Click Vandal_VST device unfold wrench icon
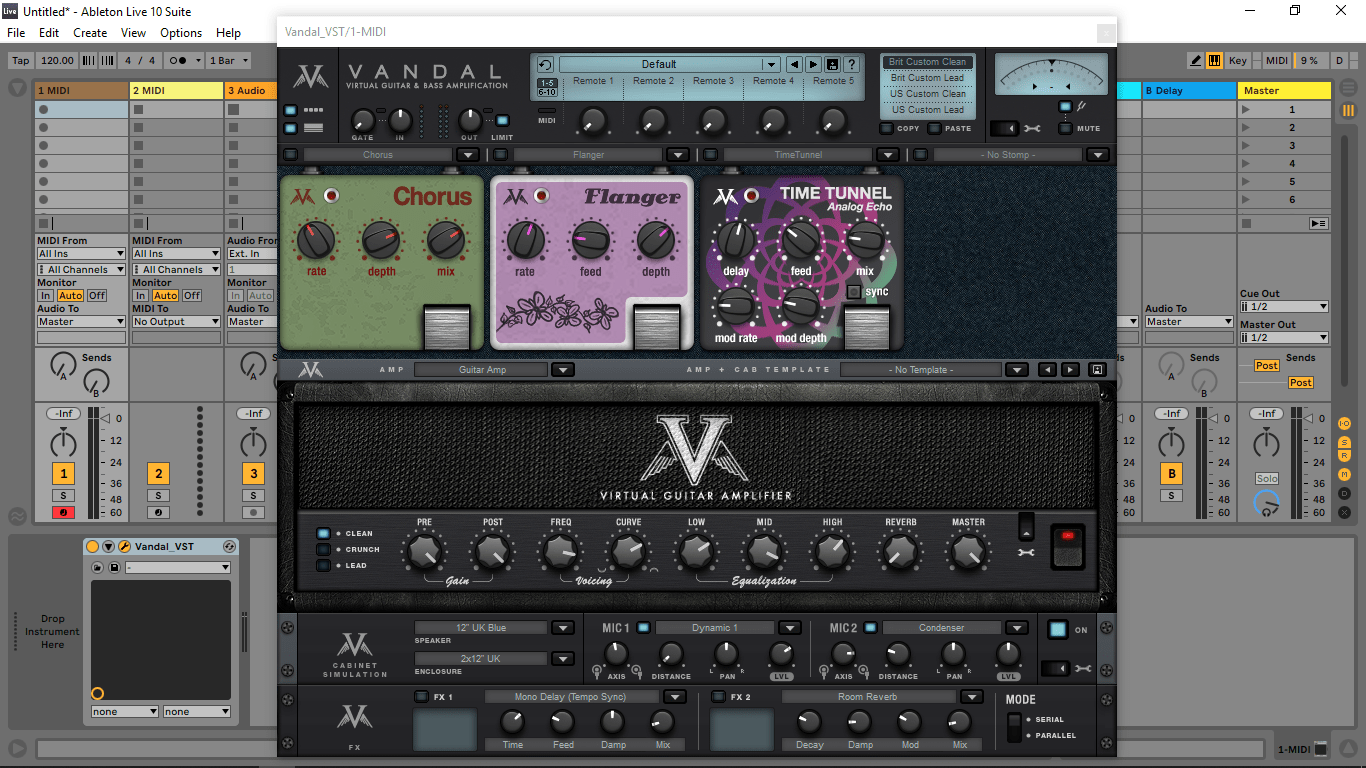Viewport: 1366px width, 768px height. (125, 547)
